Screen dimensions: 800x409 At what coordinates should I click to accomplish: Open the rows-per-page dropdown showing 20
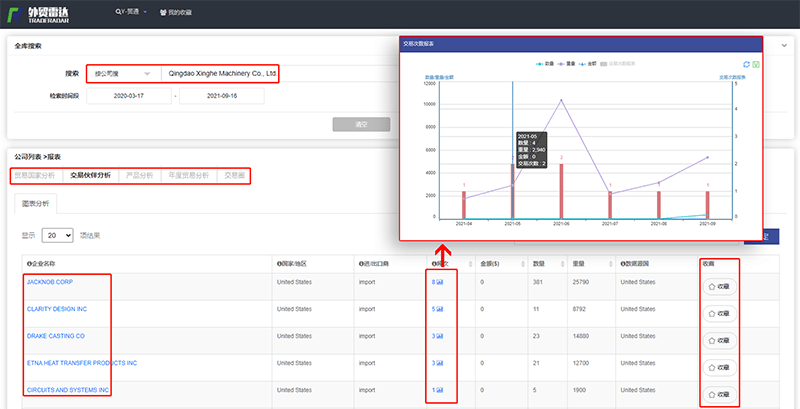click(x=56, y=234)
